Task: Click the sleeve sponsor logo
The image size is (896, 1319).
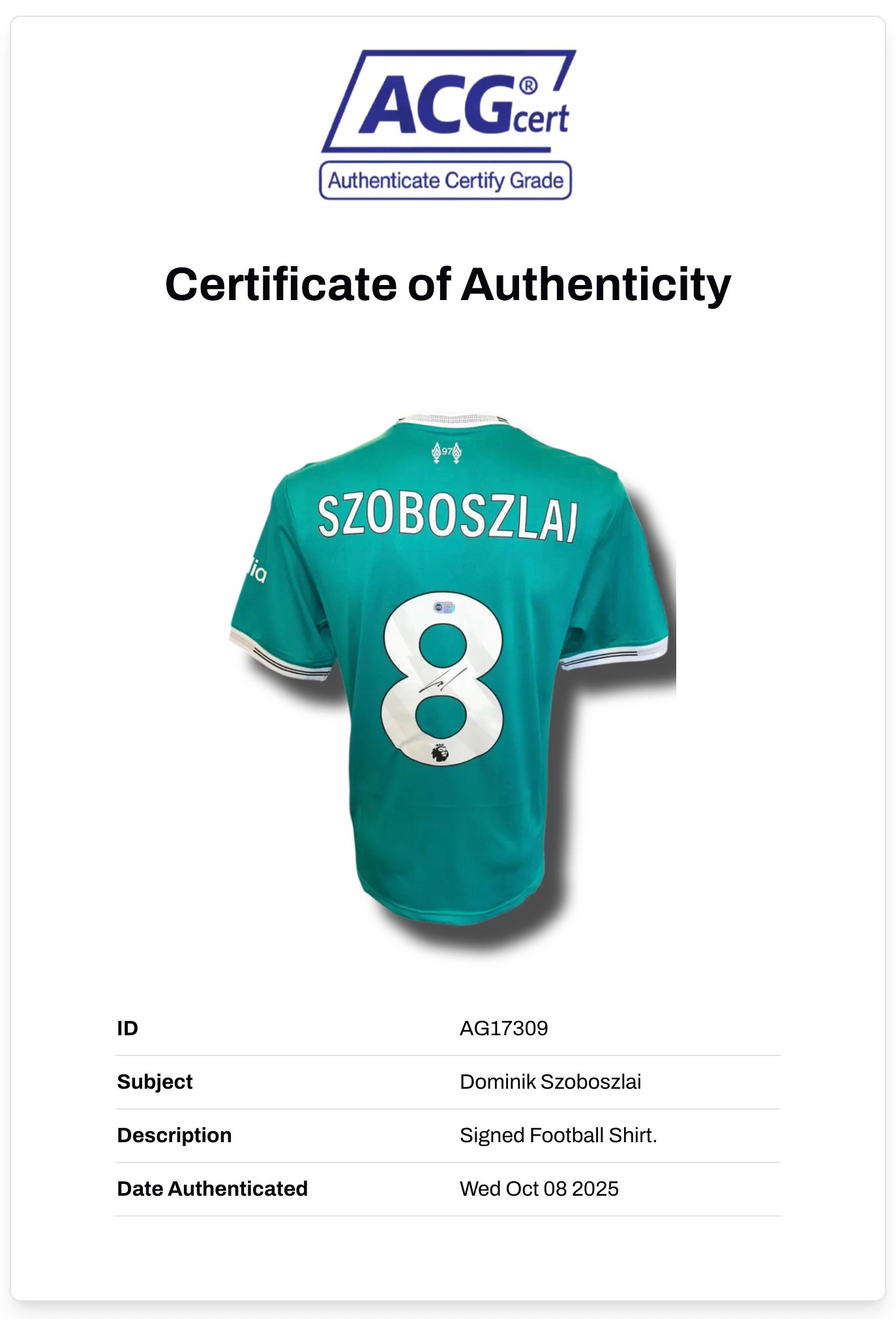Action: (258, 571)
